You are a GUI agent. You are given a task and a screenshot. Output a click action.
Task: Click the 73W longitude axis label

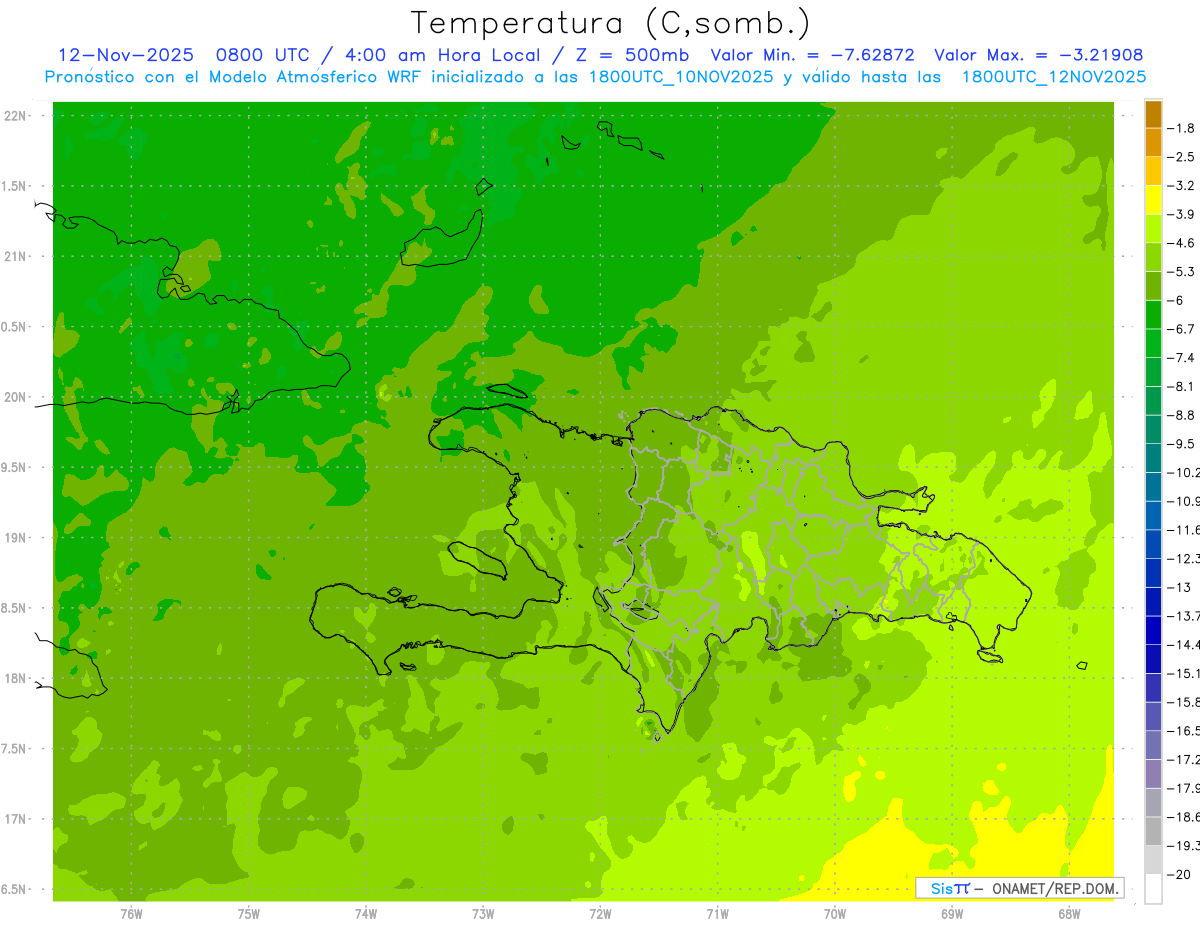(483, 913)
